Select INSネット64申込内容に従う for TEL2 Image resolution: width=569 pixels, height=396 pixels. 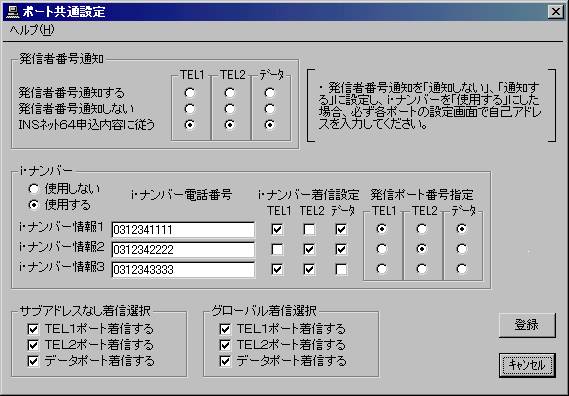pos(229,124)
